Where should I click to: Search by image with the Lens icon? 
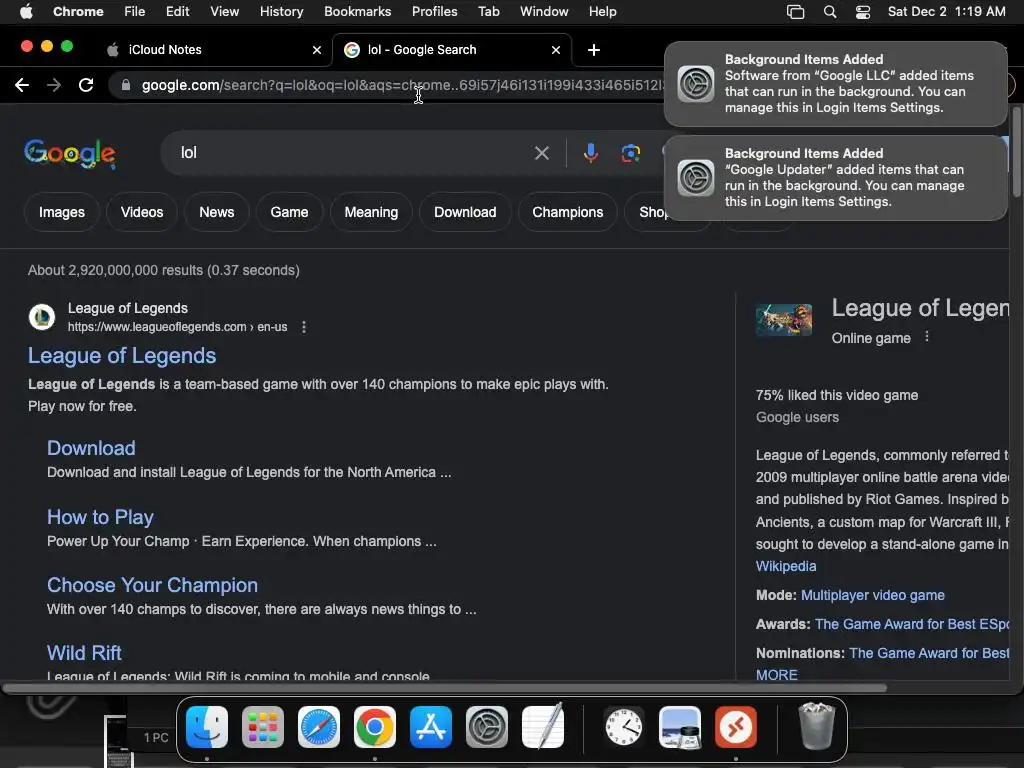pos(630,153)
